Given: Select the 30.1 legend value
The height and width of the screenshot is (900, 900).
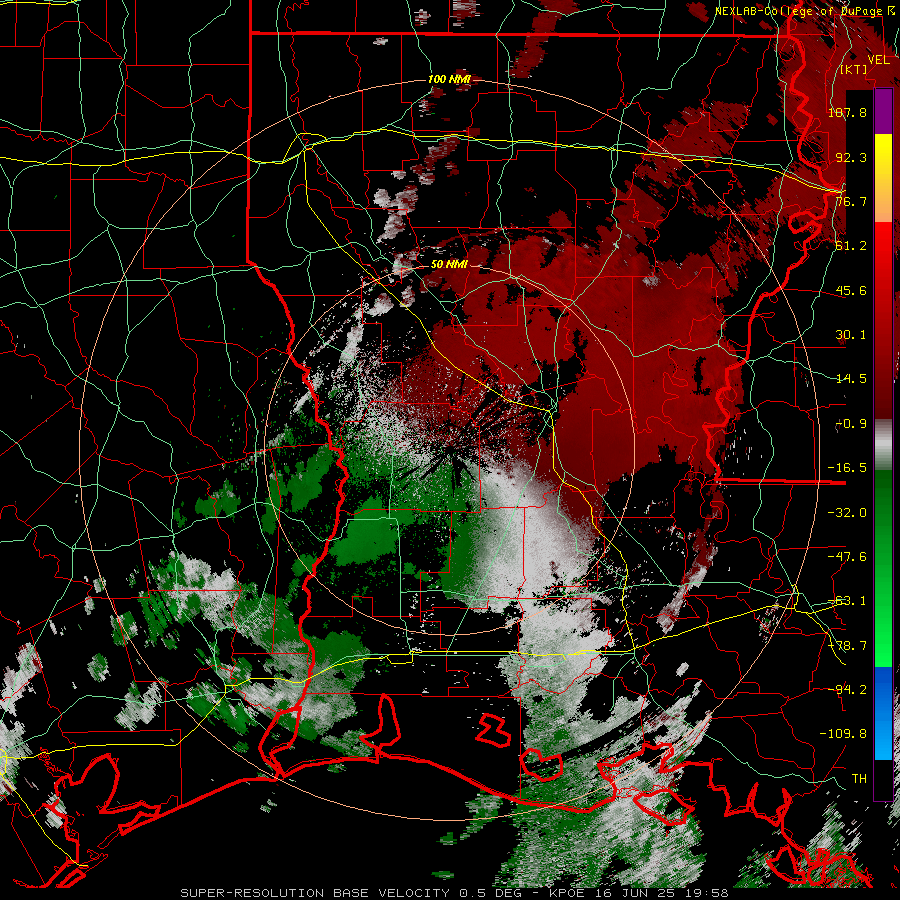Looking at the screenshot, I should pos(851,335).
